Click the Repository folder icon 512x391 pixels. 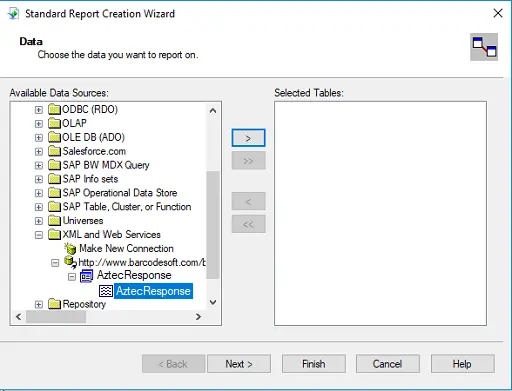pyautogui.click(x=54, y=304)
